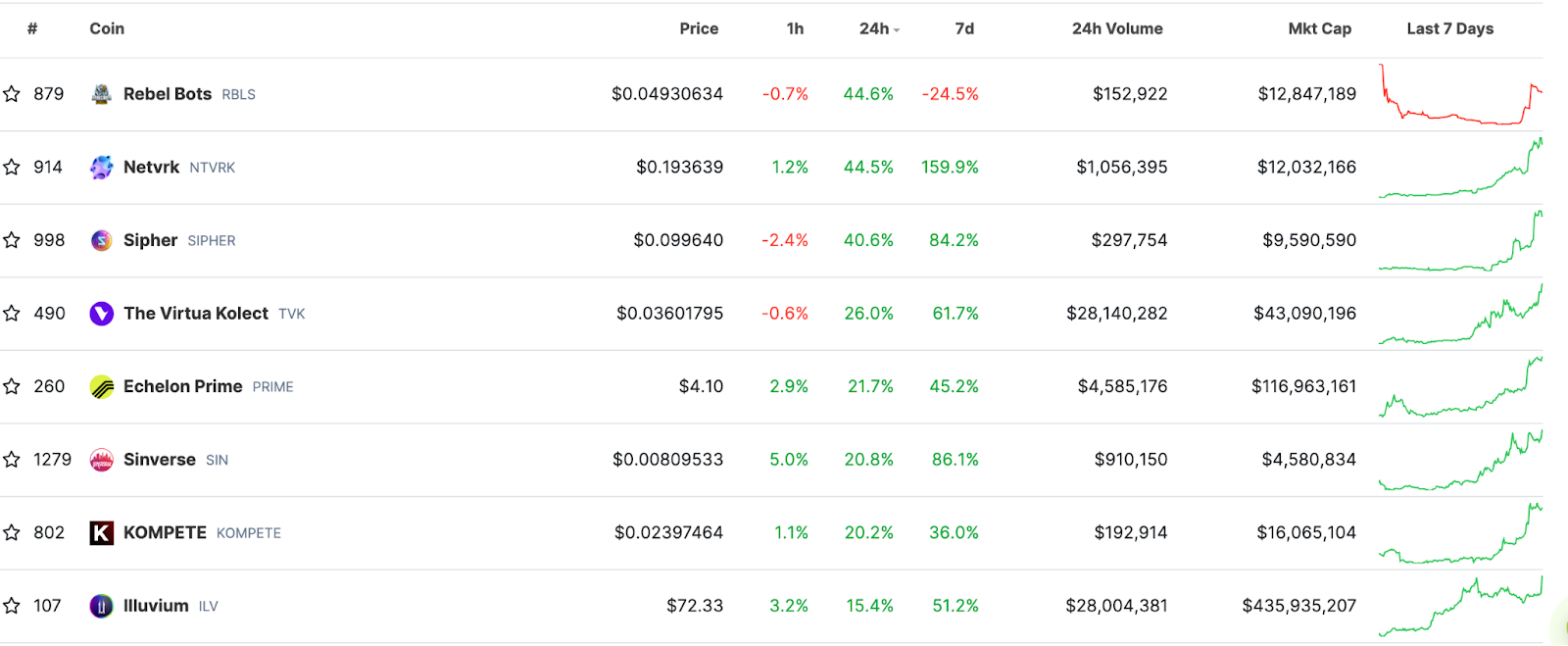Open the Rebel Bots logo icon
Screen dimensions: 1568x646
tap(102, 94)
